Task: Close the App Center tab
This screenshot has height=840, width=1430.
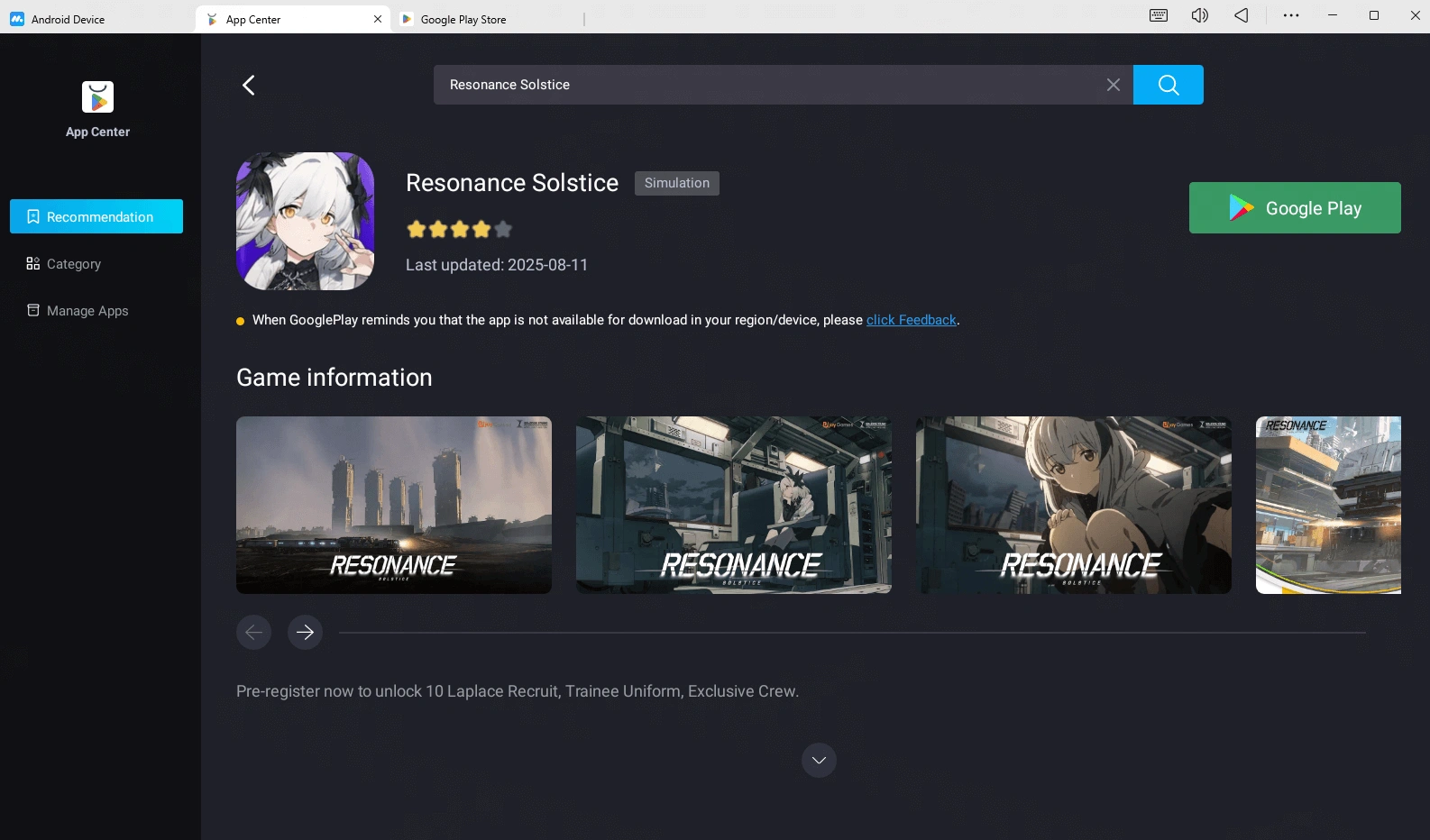Action: (x=378, y=19)
